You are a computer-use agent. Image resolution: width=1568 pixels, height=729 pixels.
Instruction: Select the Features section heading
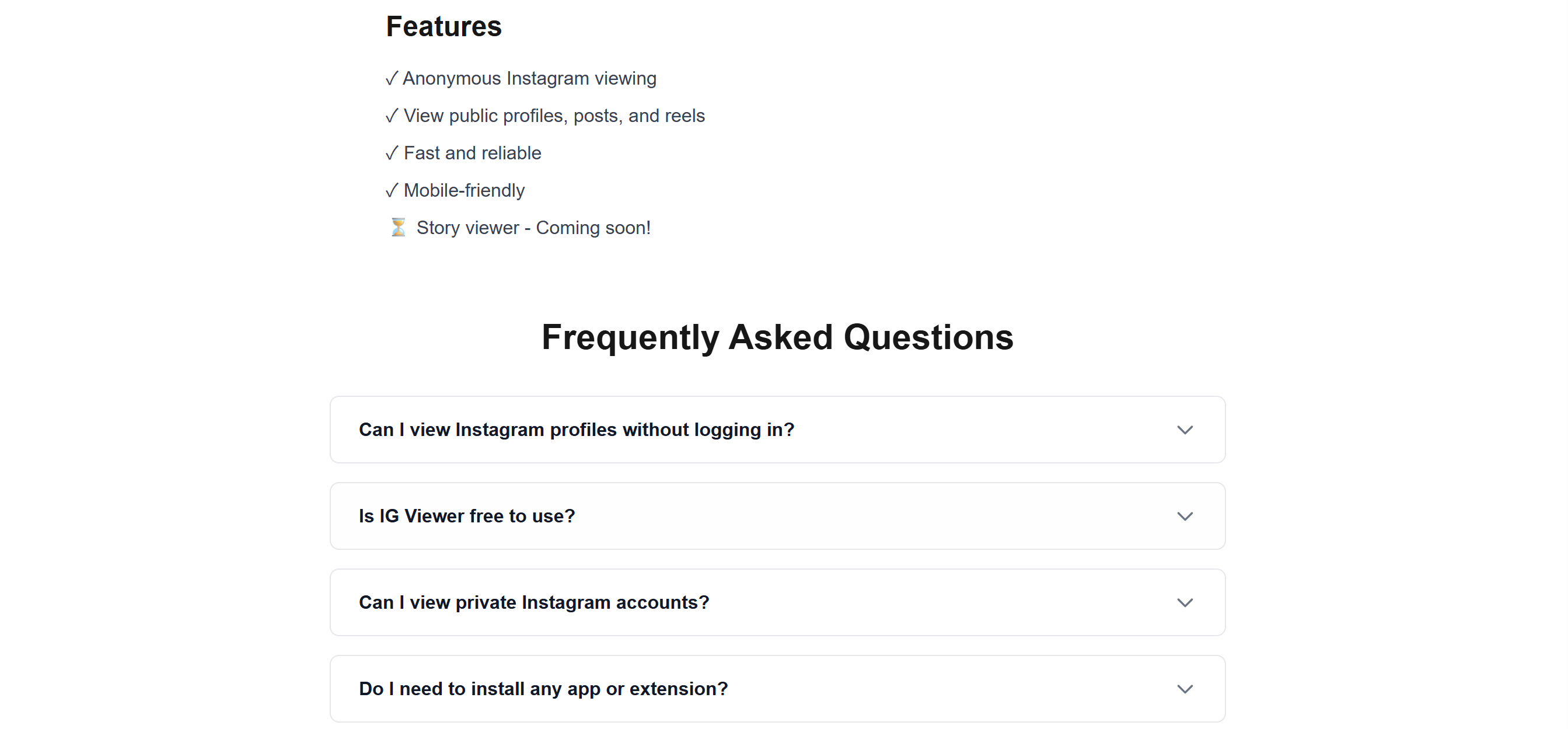443,26
